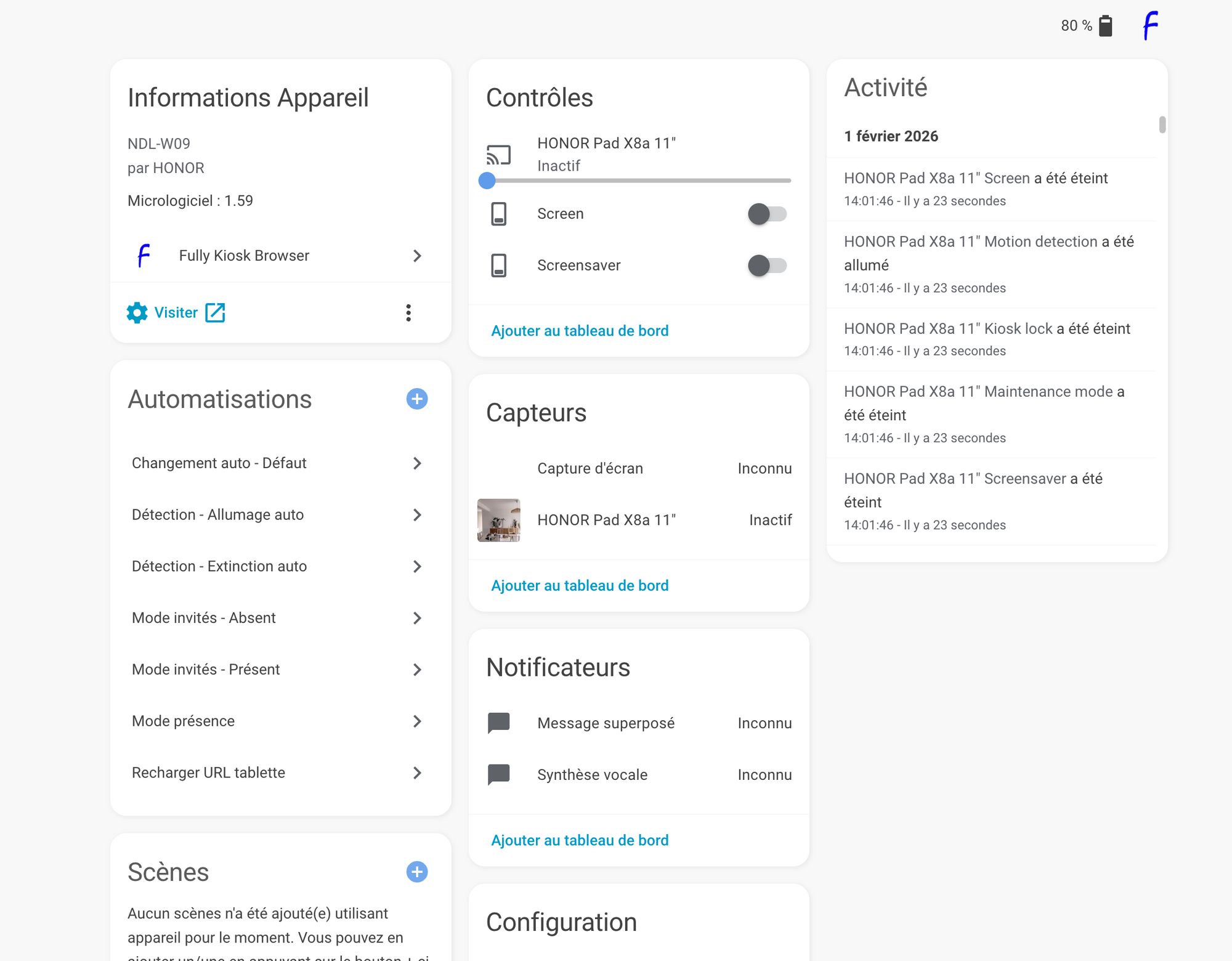Add a new automation with plus icon

click(x=417, y=399)
